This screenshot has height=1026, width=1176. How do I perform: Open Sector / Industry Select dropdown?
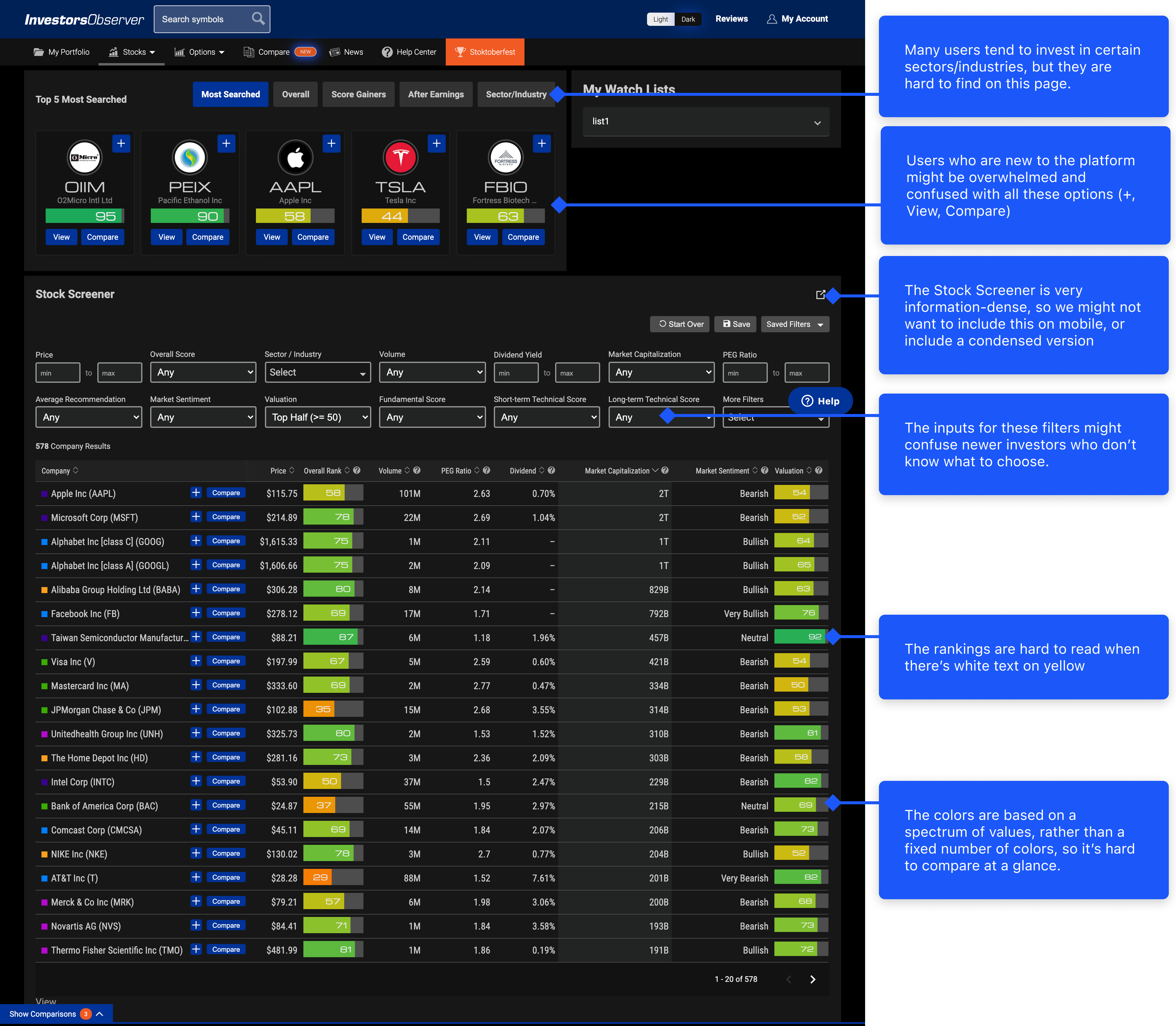(318, 372)
